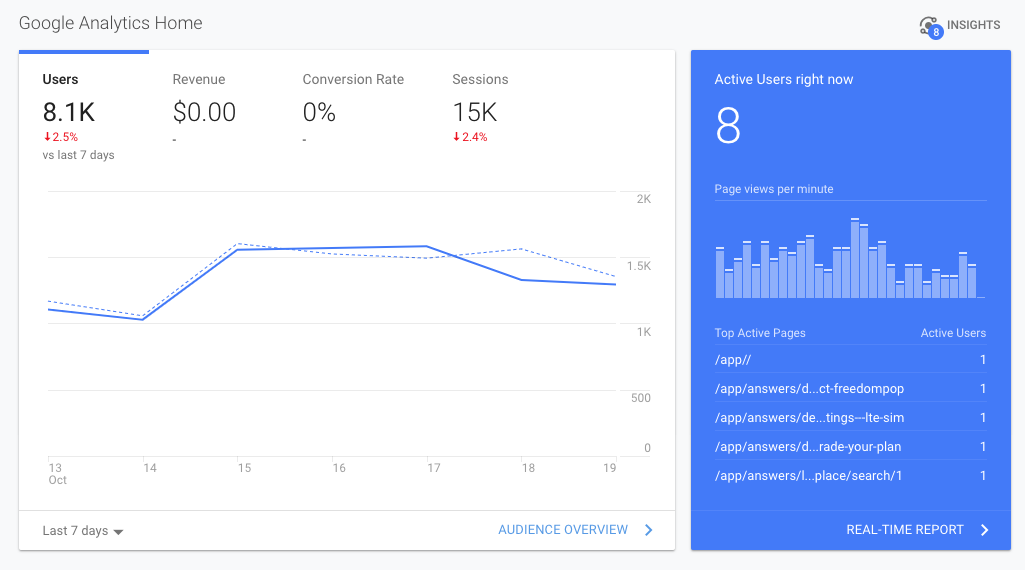The image size is (1025, 570).
Task: Click the vs last 7 days text
Action: pyautogui.click(x=78, y=155)
